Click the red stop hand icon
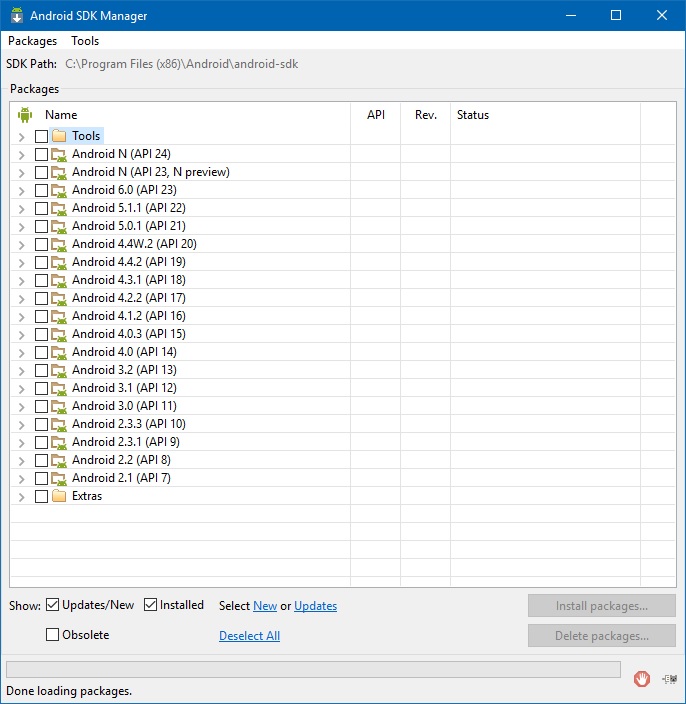Screen dimensions: 686x704 pos(642,678)
